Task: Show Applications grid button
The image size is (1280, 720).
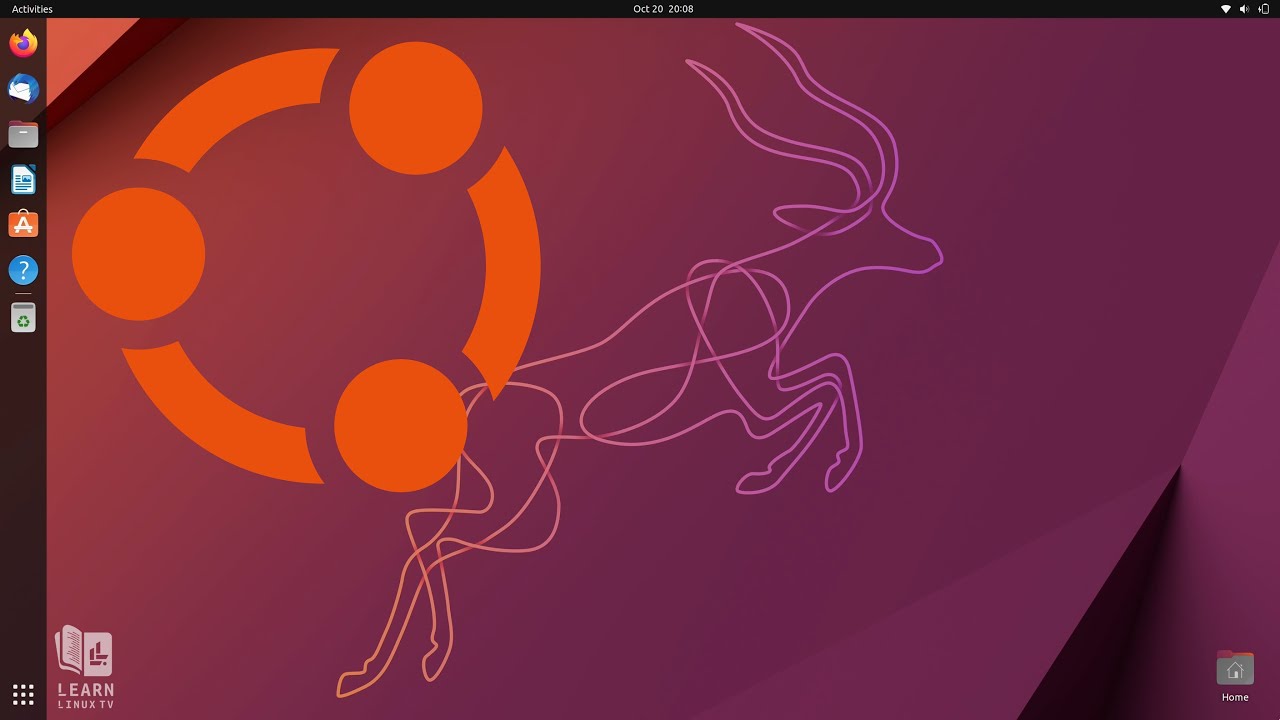Action: point(23,694)
